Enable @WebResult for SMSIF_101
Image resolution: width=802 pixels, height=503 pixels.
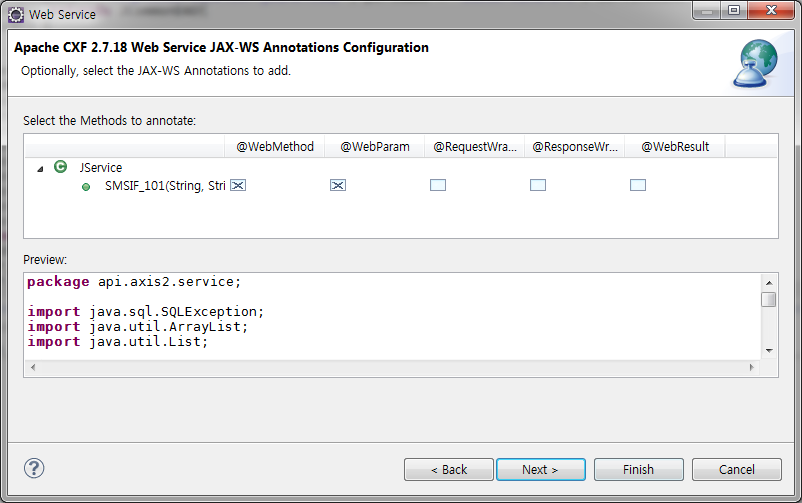(x=638, y=185)
